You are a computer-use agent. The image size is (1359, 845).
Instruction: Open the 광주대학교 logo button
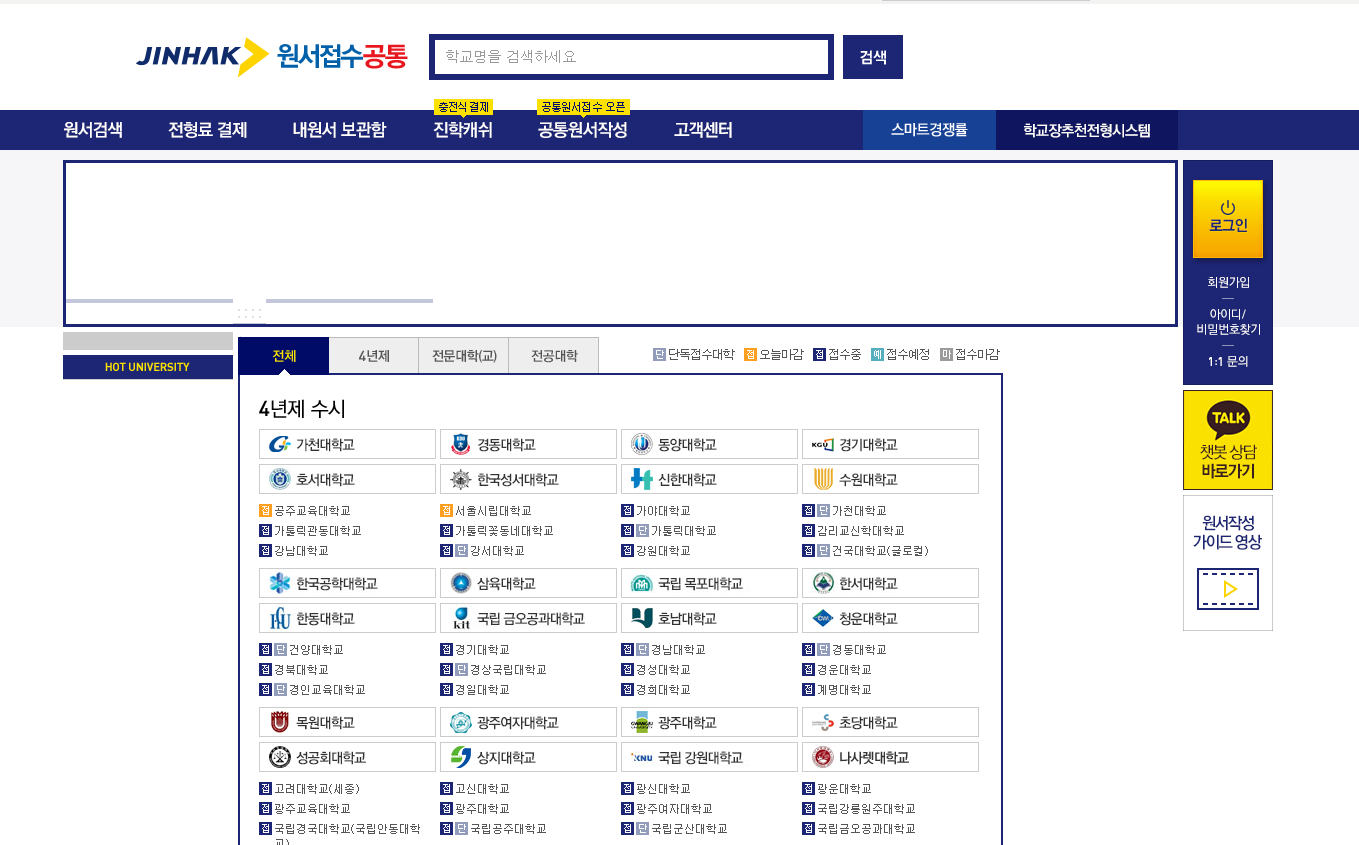click(x=709, y=722)
